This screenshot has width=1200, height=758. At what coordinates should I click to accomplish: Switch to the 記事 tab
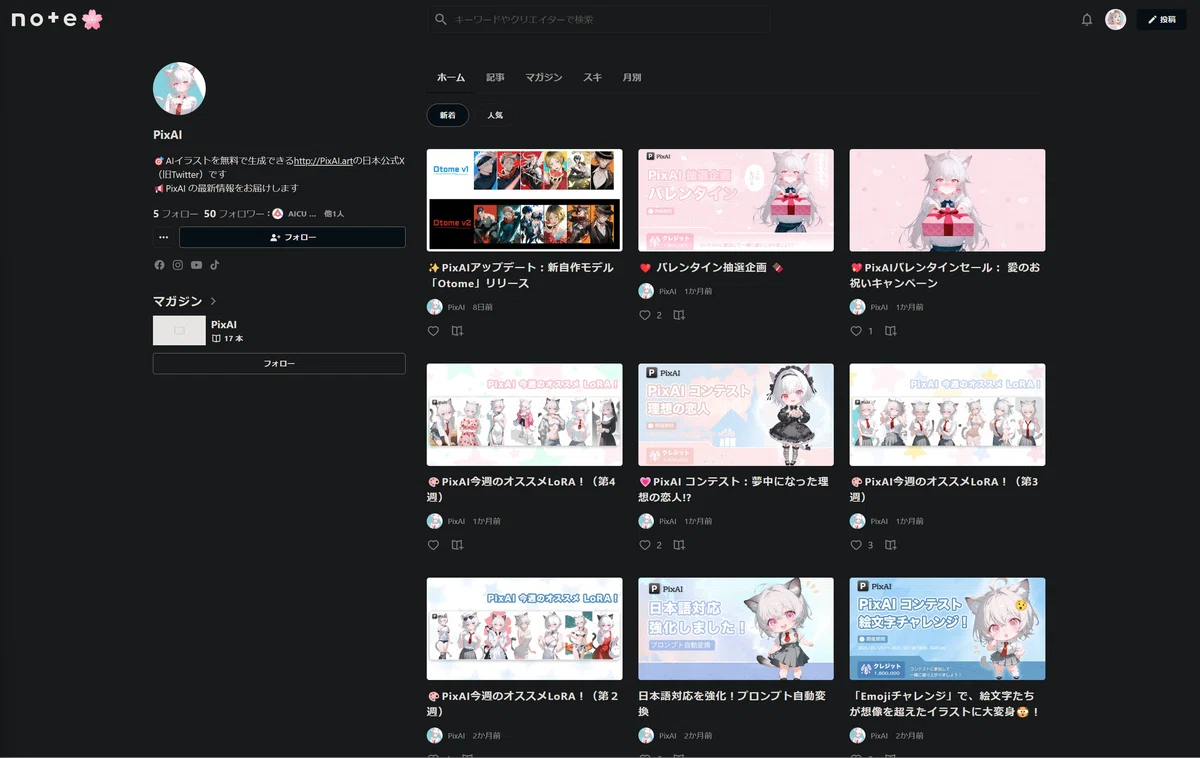pyautogui.click(x=495, y=77)
